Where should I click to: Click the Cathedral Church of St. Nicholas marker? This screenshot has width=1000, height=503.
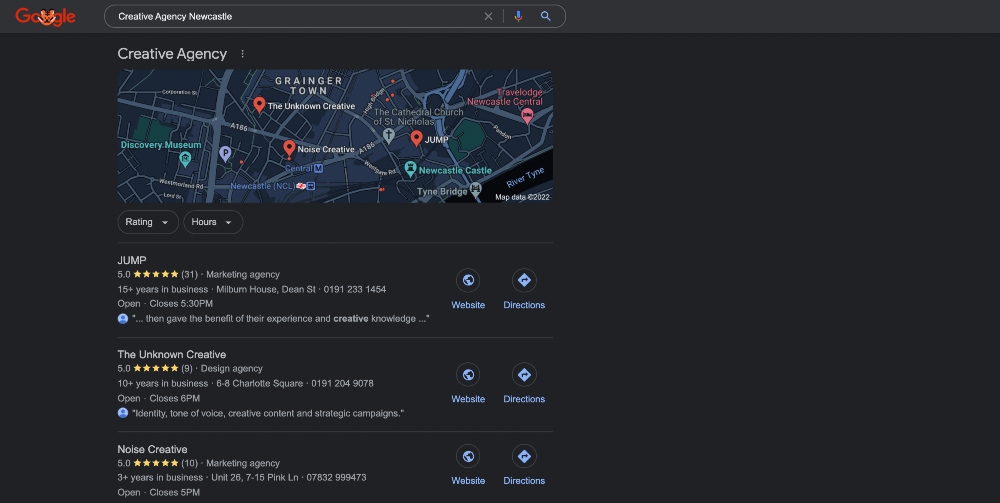[388, 135]
